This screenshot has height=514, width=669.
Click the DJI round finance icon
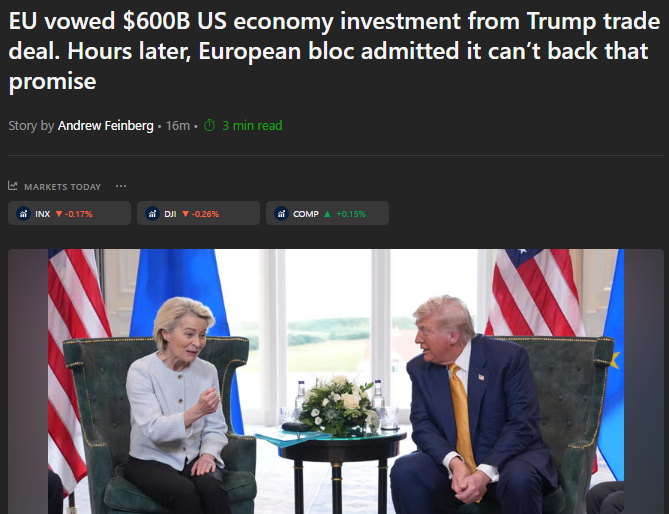tap(152, 213)
